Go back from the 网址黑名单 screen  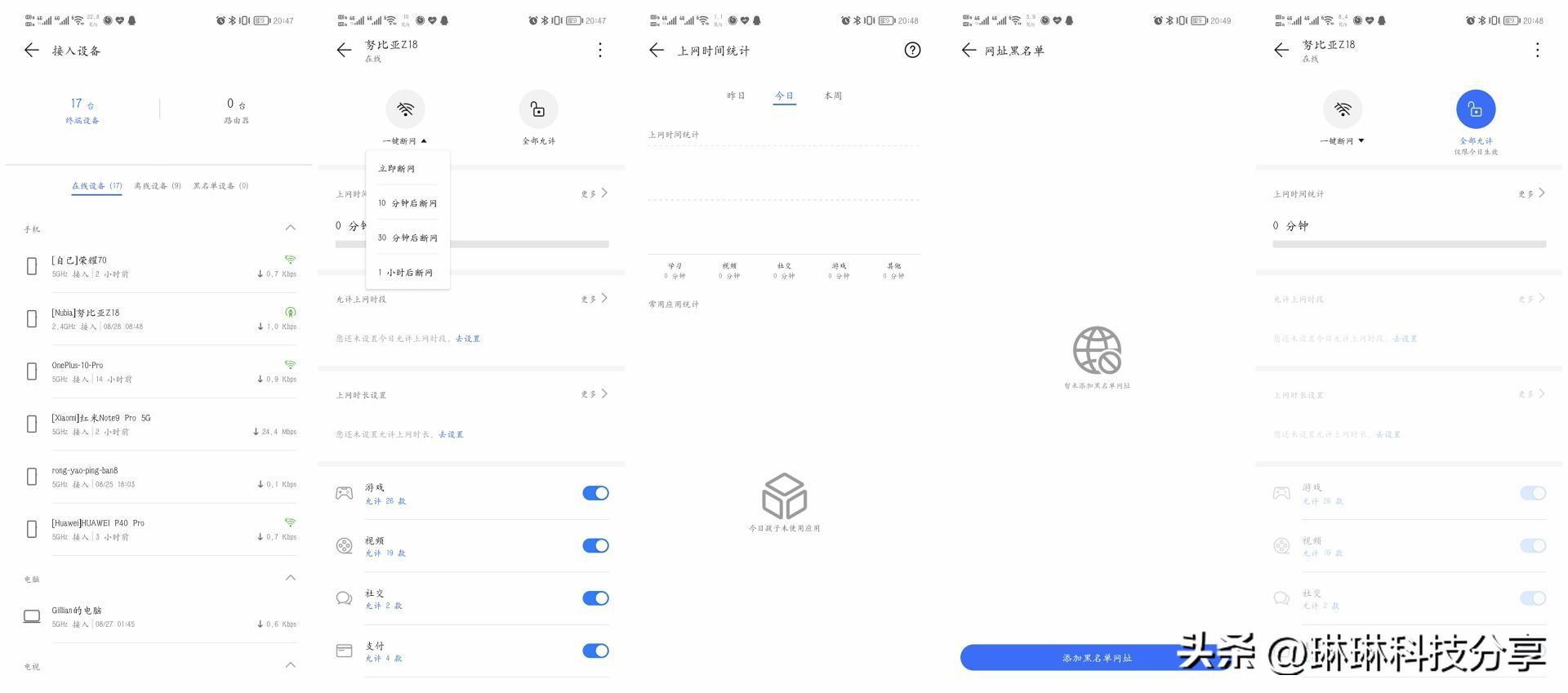[969, 51]
